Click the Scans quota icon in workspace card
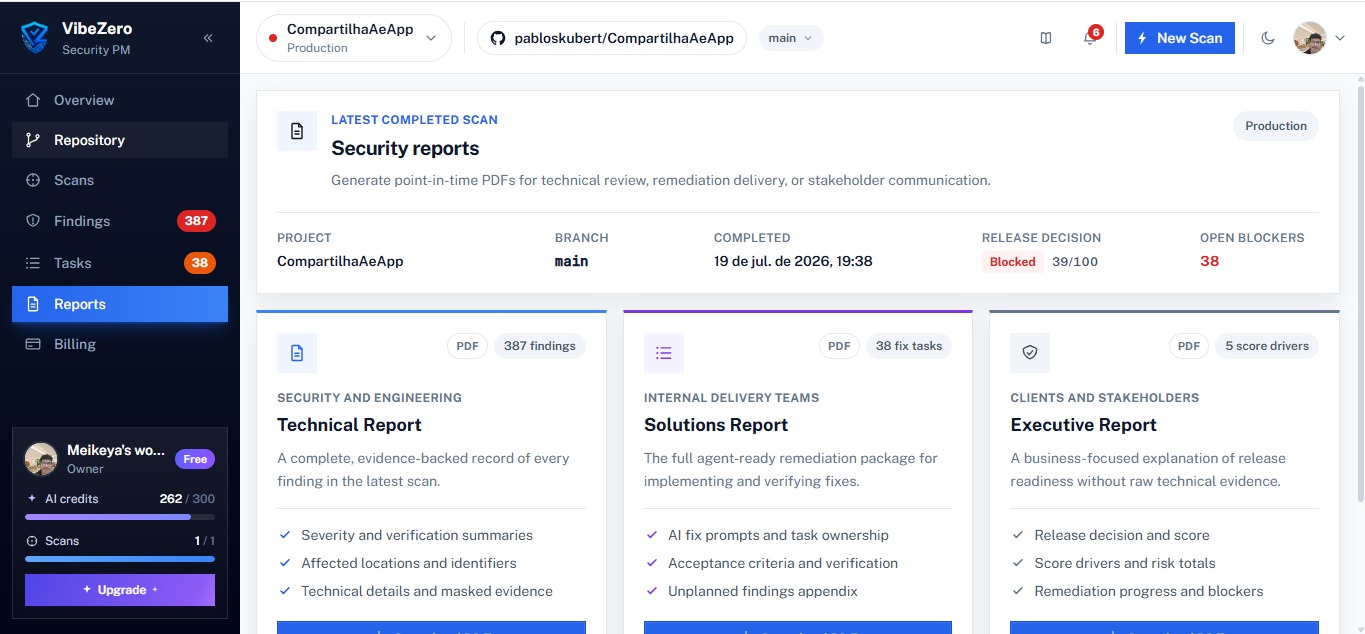The height and width of the screenshot is (634, 1365). click(x=32, y=540)
